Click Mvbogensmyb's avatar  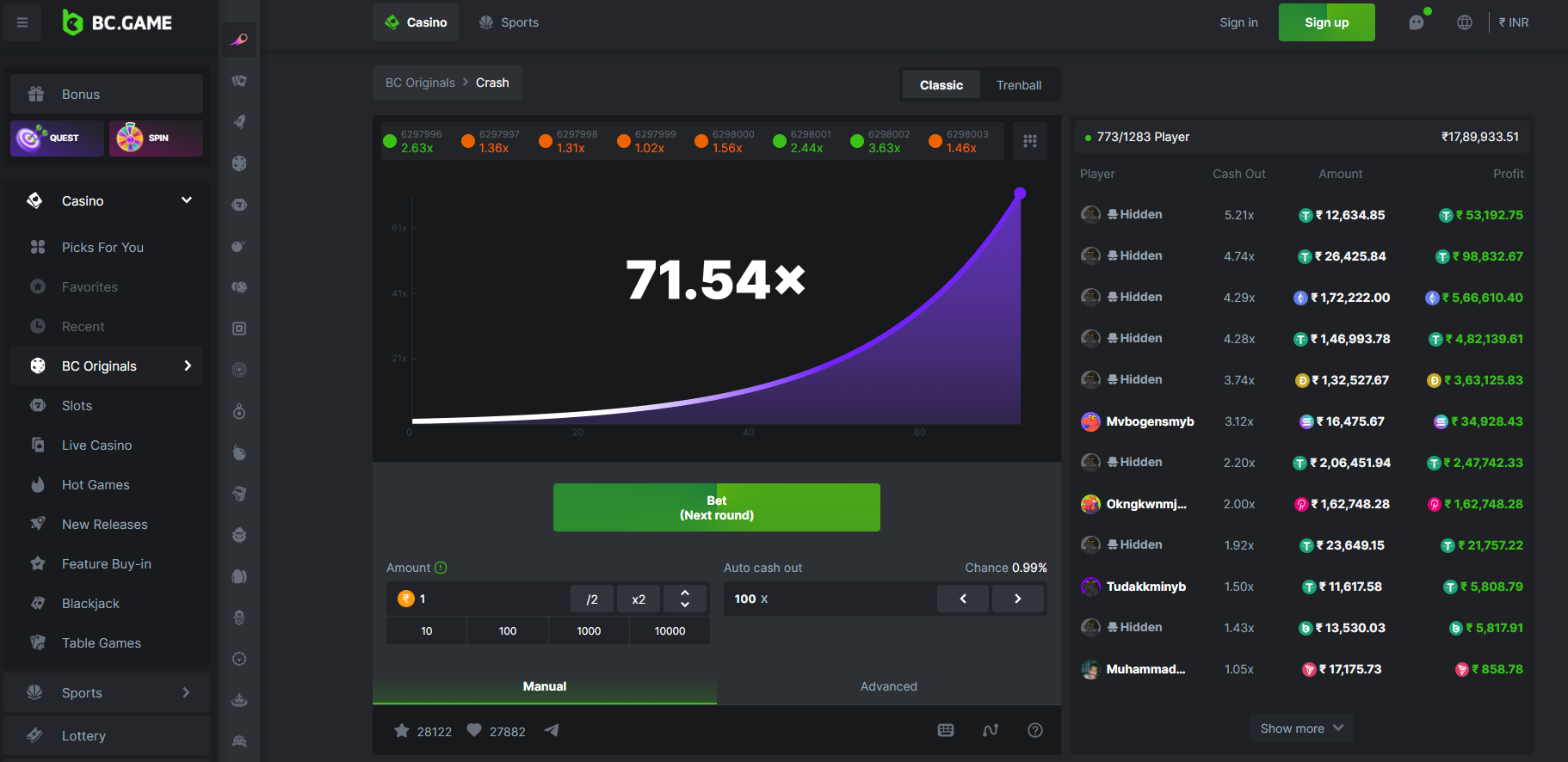coord(1090,421)
